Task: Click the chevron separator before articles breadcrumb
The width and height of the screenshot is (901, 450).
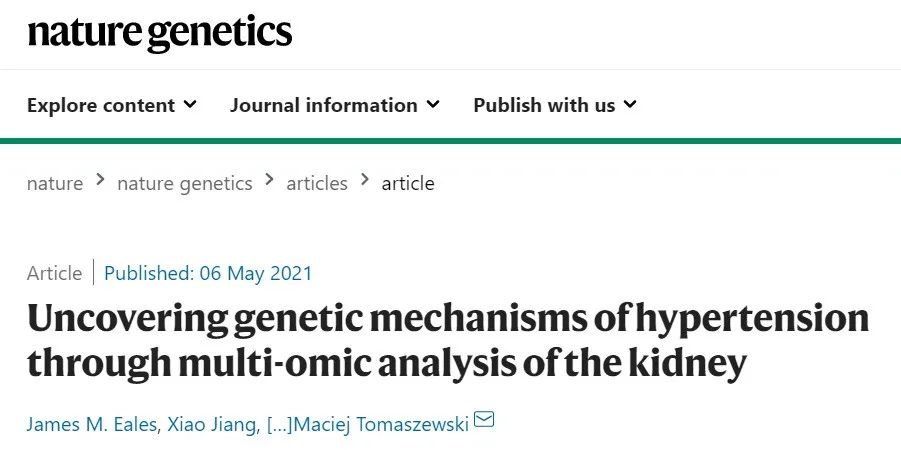Action: (269, 180)
